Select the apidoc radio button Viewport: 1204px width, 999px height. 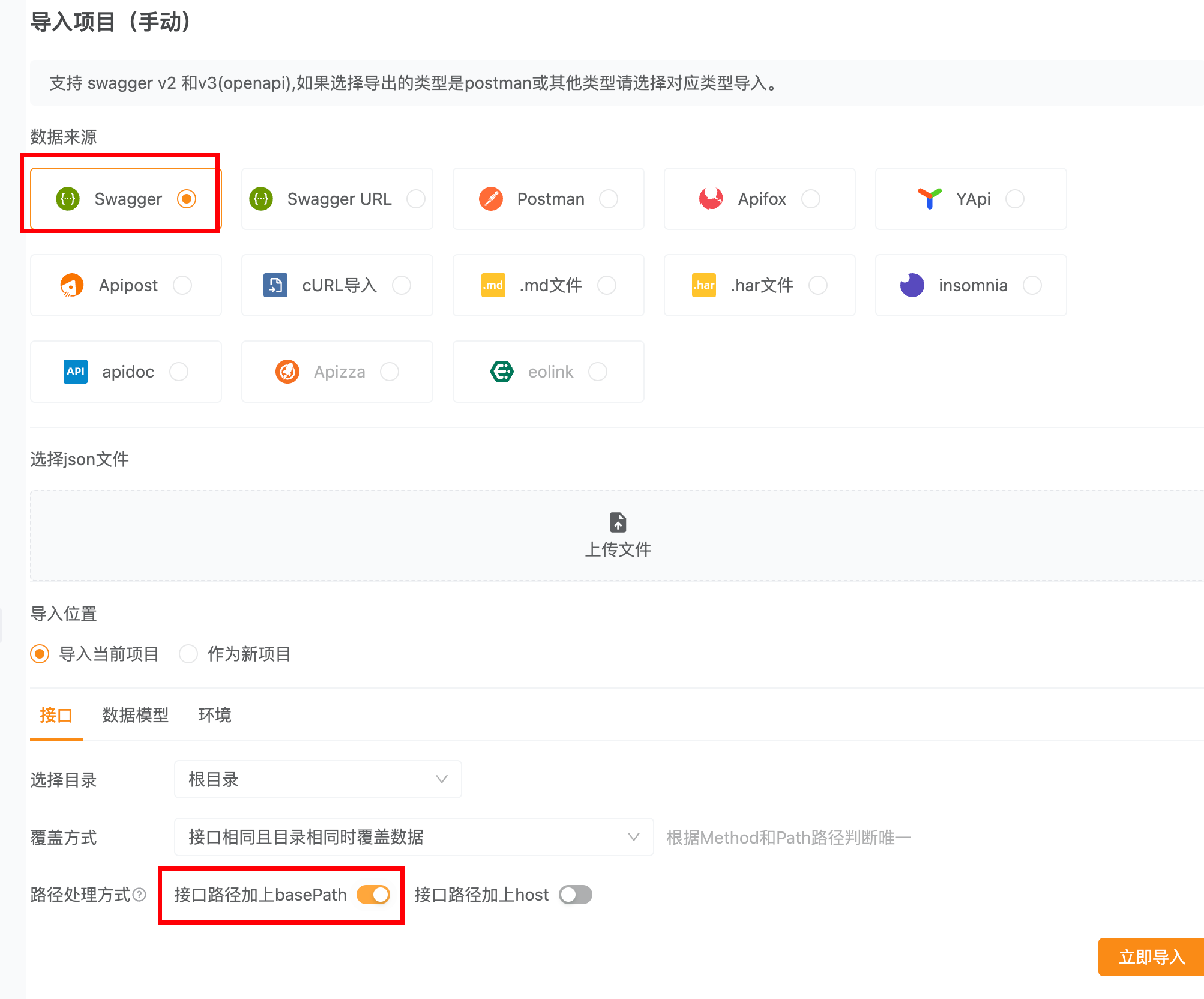coord(179,372)
